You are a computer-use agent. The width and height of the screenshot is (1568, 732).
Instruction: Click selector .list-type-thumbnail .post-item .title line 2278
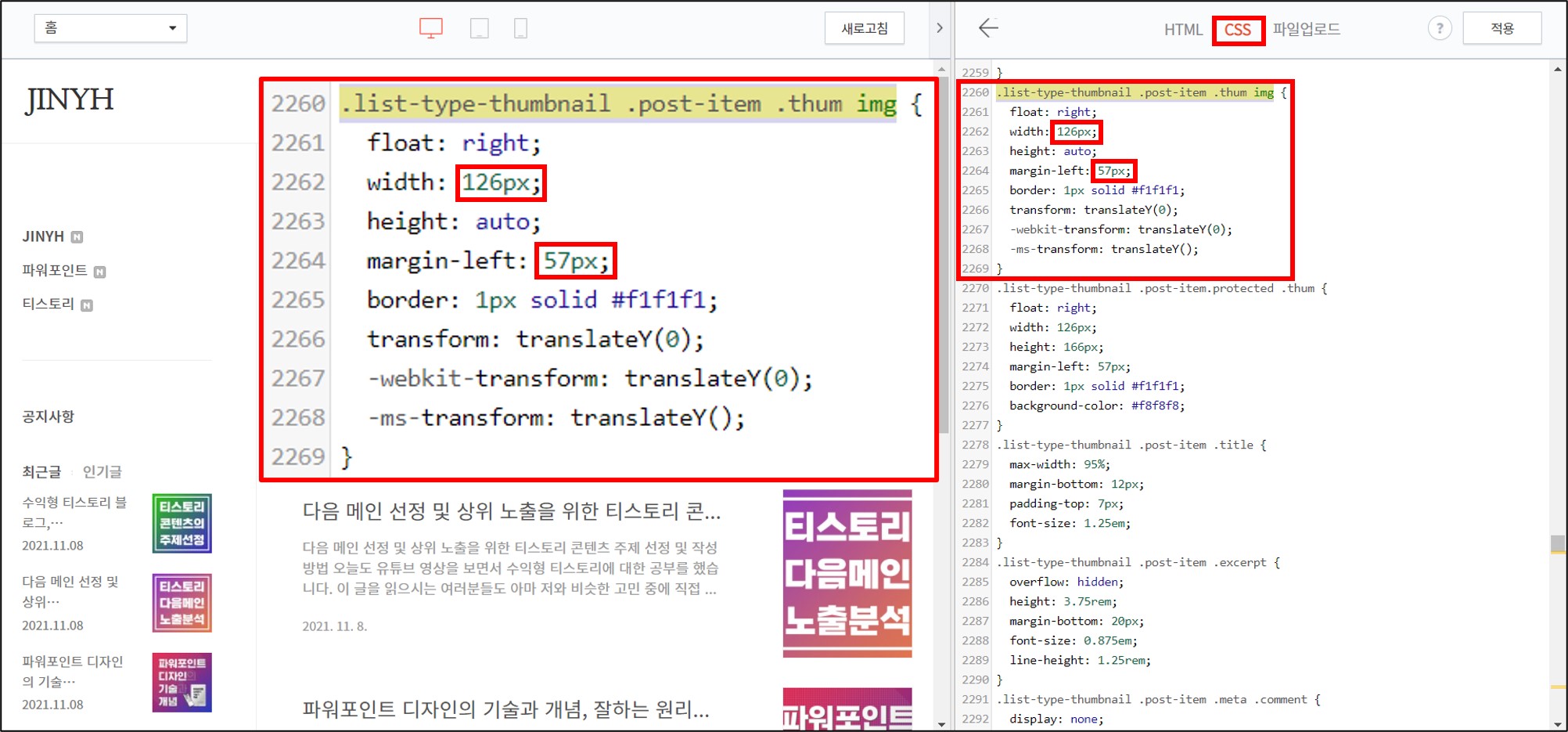[1131, 445]
